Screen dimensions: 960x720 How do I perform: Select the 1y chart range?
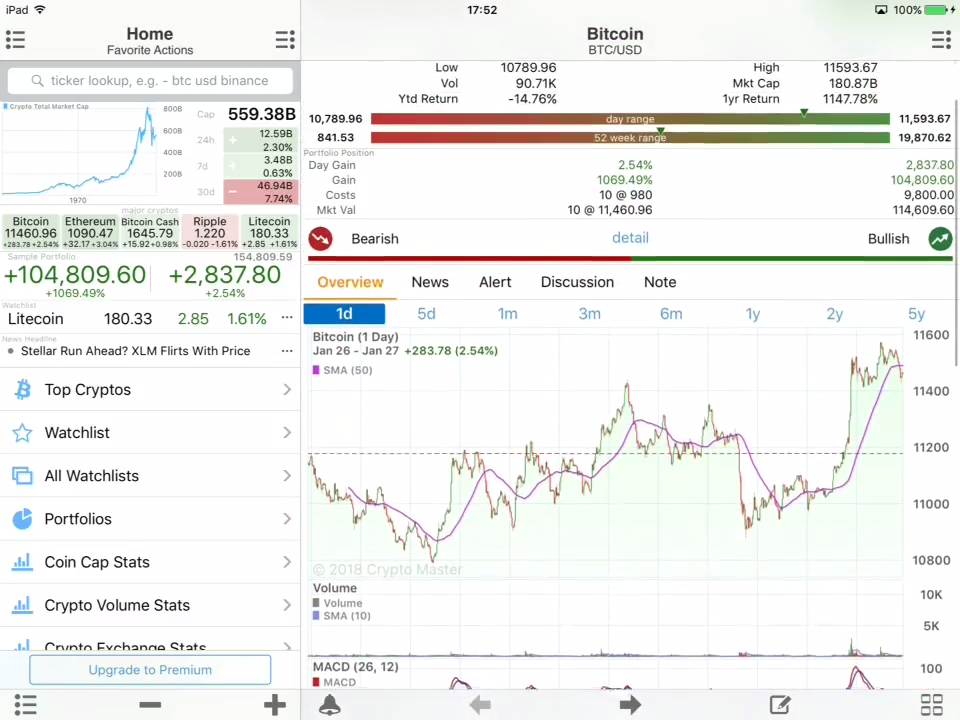click(x=752, y=314)
